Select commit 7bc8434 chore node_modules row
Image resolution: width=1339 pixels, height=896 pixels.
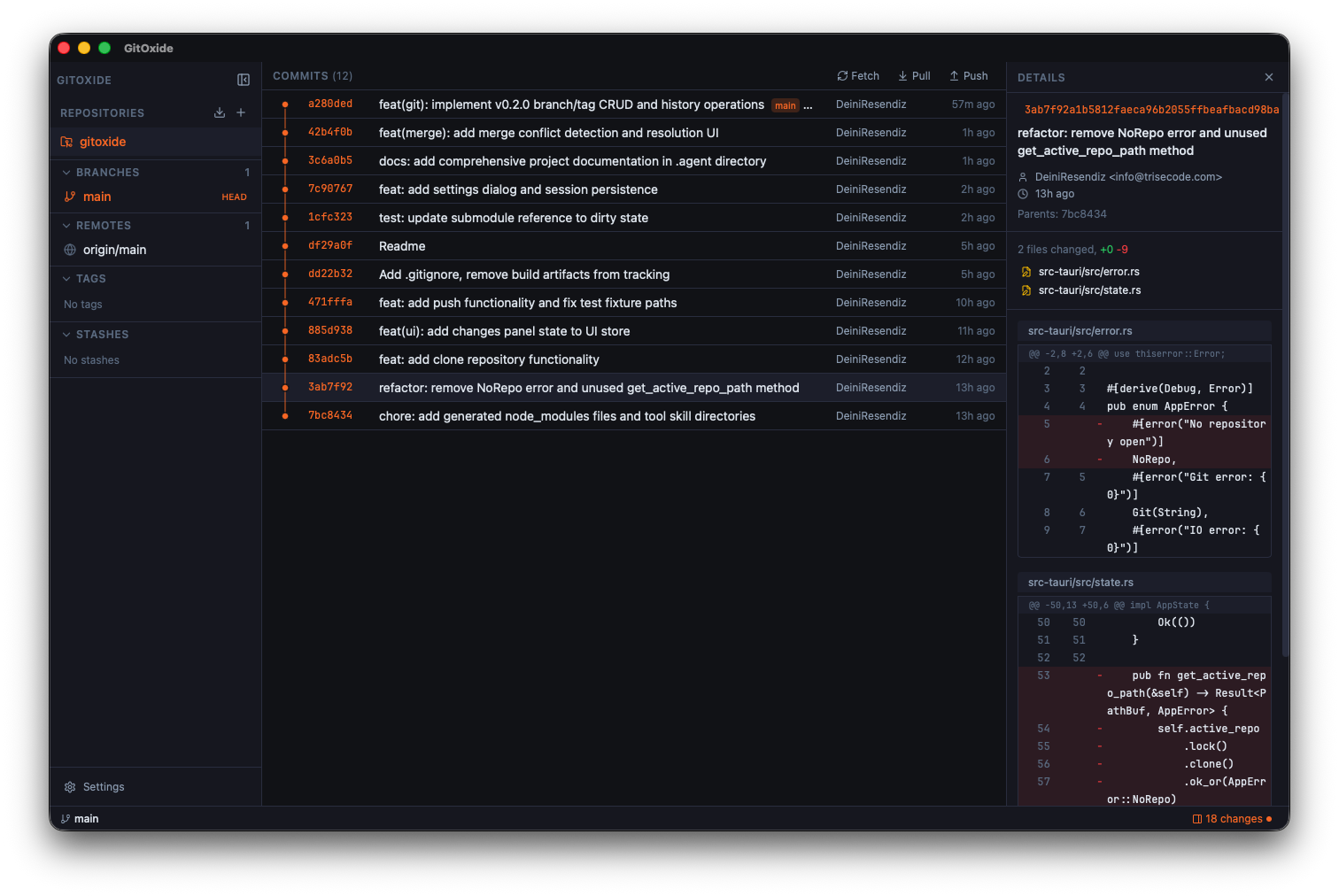634,416
